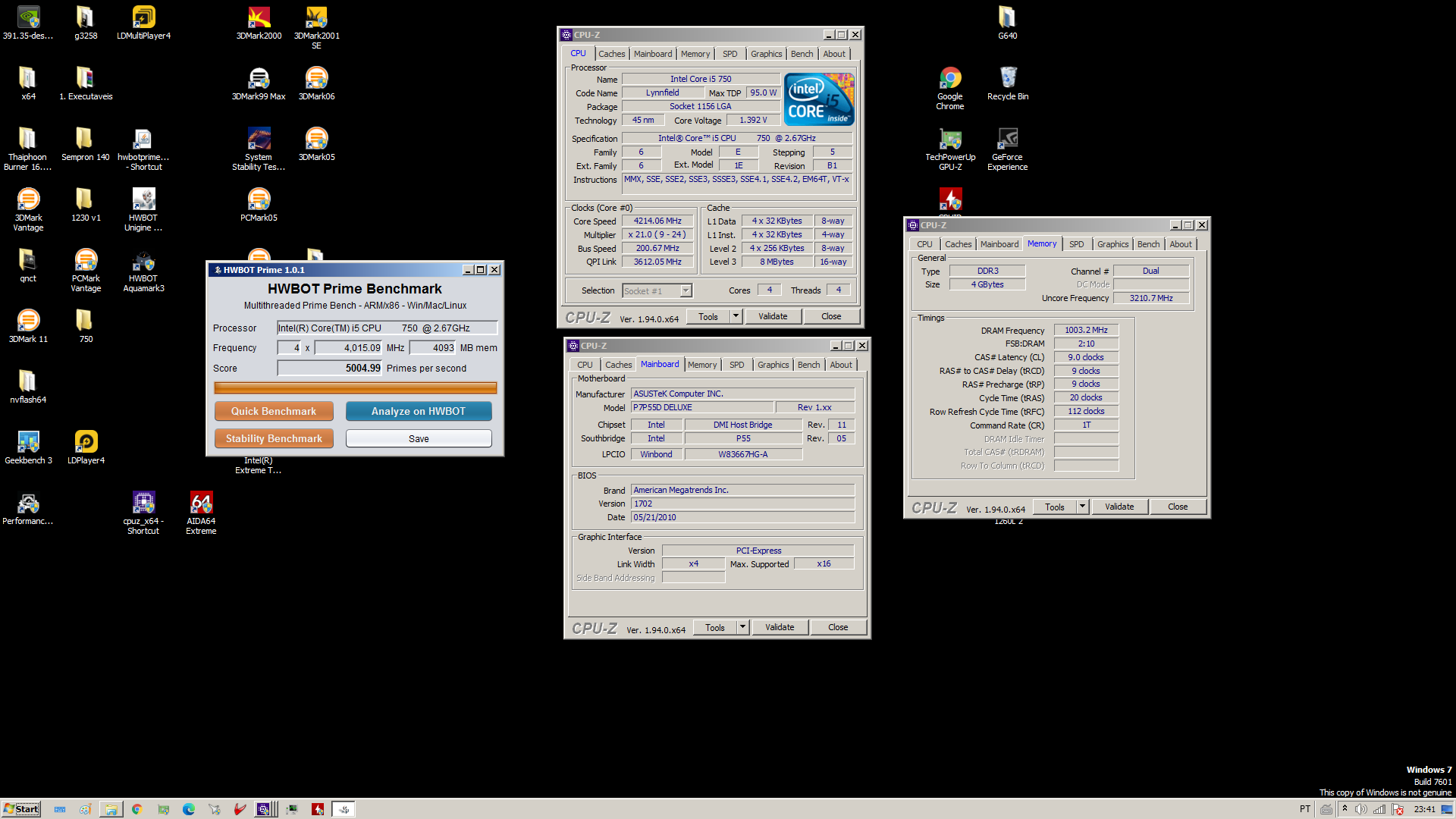Screen dimensions: 1456x819
Task: Click the BIOS Version field 1702
Action: pyautogui.click(x=742, y=504)
